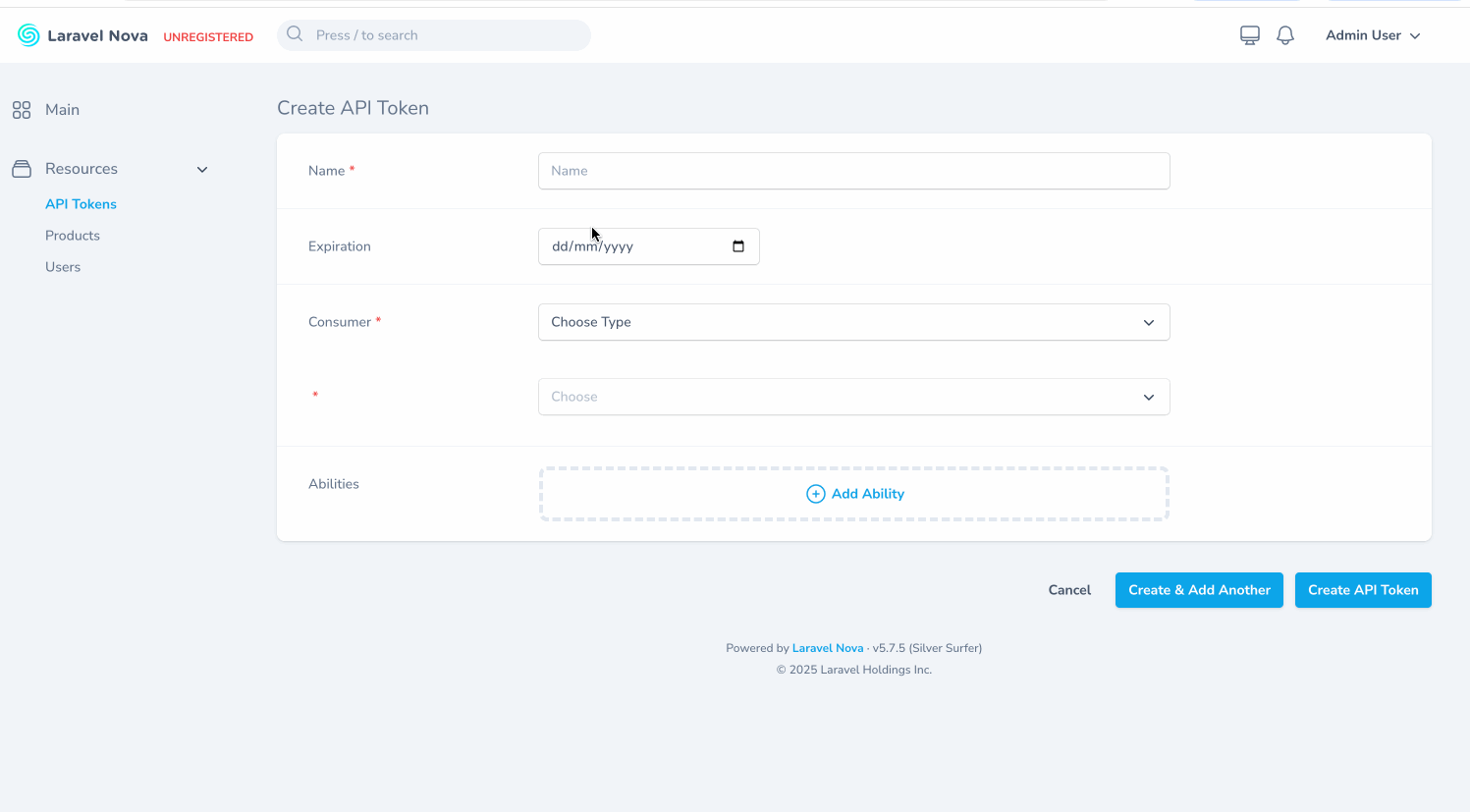Image resolution: width=1470 pixels, height=812 pixels.
Task: Open the Admin User account menu
Action: coord(1372,34)
